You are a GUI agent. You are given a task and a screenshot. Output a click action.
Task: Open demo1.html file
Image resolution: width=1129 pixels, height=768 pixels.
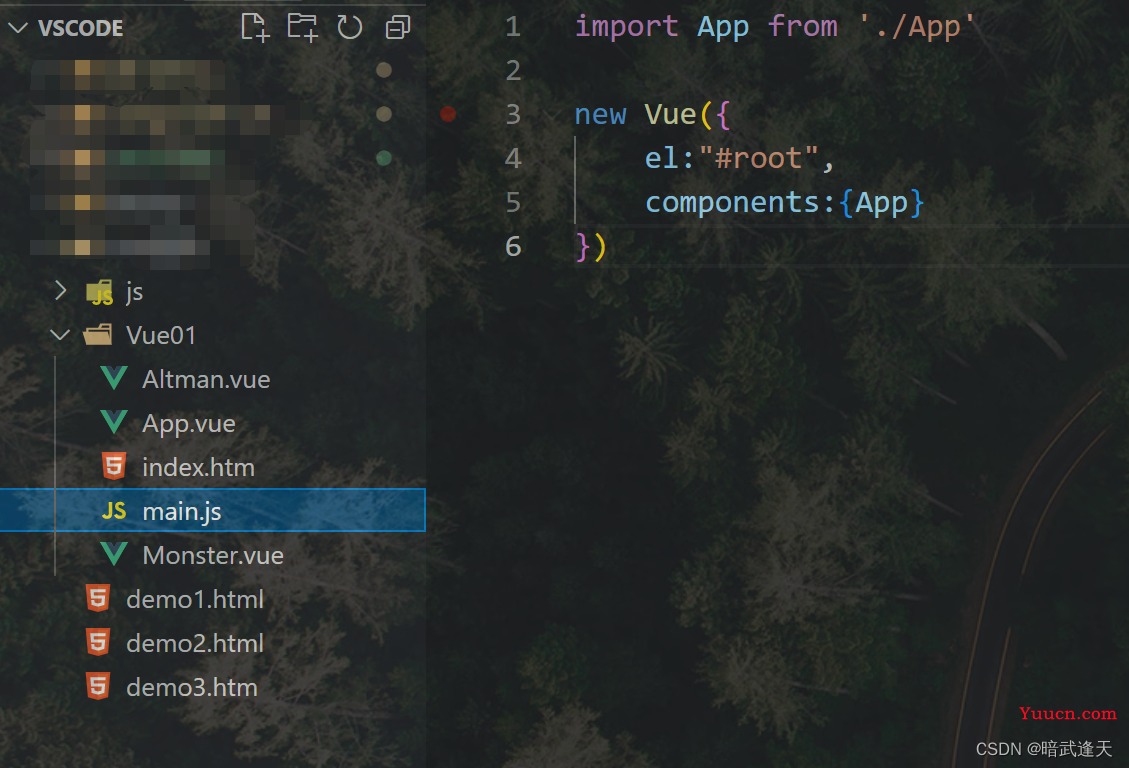point(195,600)
